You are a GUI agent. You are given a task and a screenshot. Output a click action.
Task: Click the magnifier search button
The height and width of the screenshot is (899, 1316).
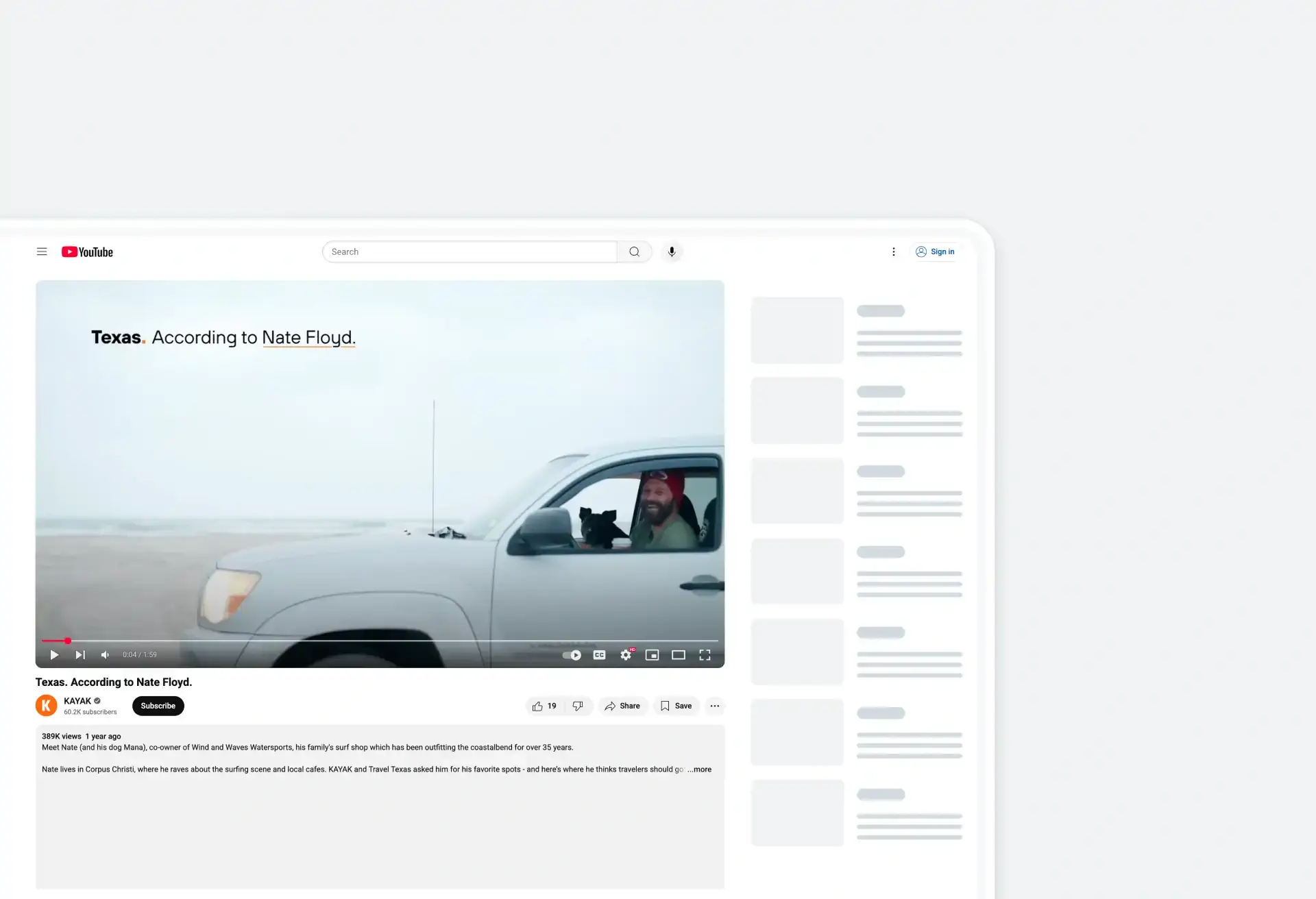[634, 251]
